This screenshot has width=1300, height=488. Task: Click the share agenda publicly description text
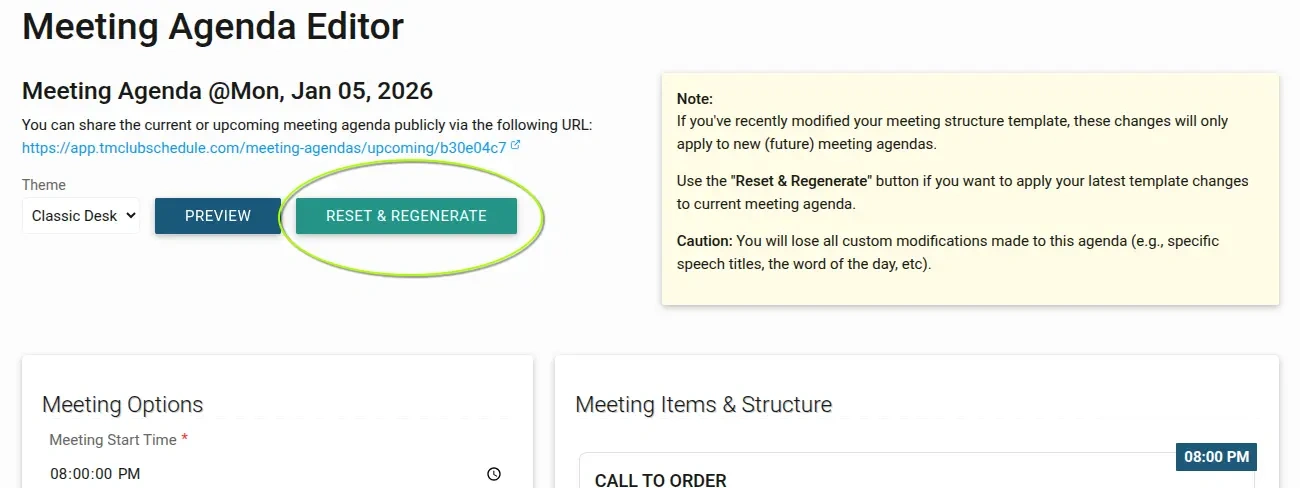point(307,126)
